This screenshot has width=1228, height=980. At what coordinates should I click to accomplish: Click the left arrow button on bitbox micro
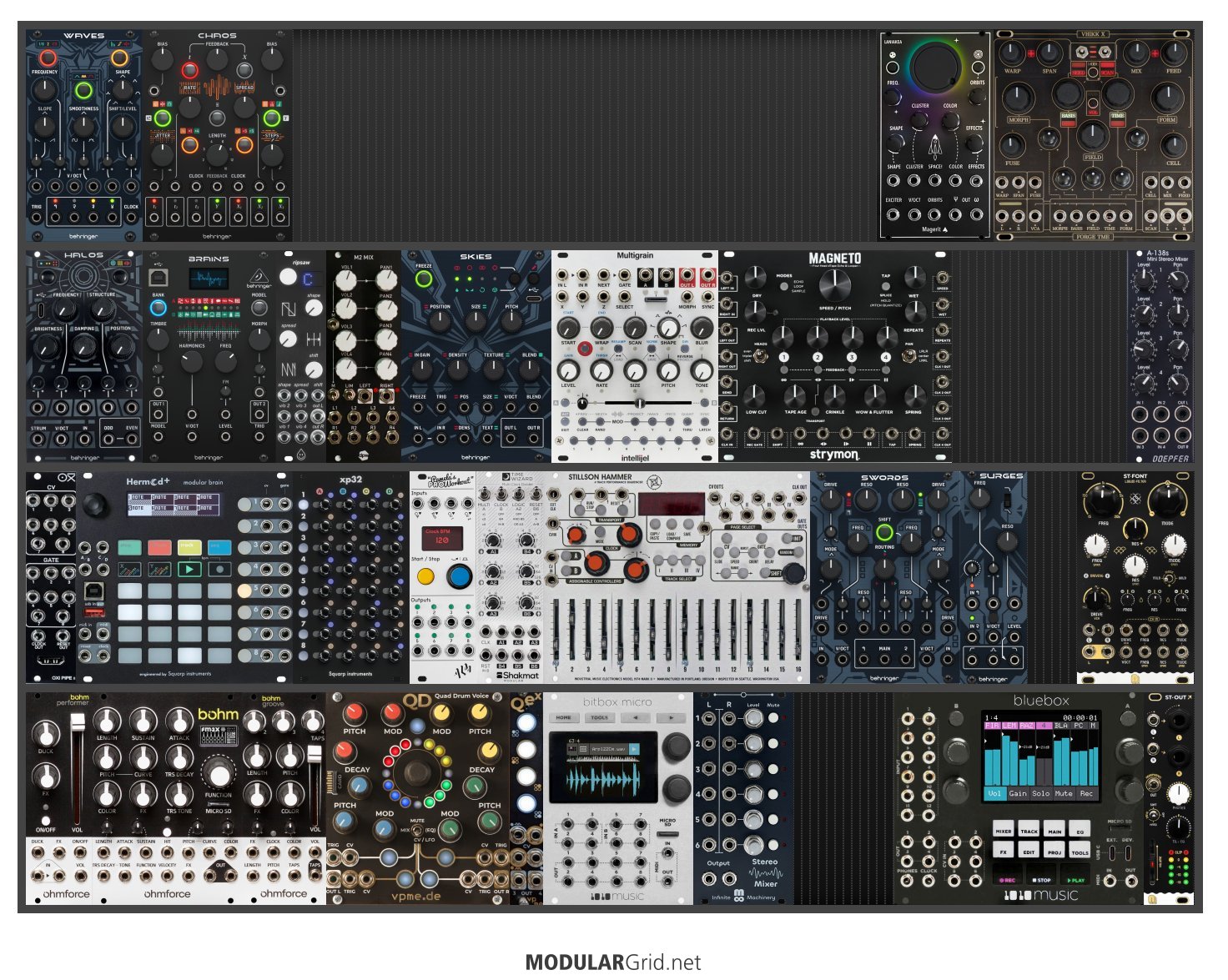(x=635, y=717)
